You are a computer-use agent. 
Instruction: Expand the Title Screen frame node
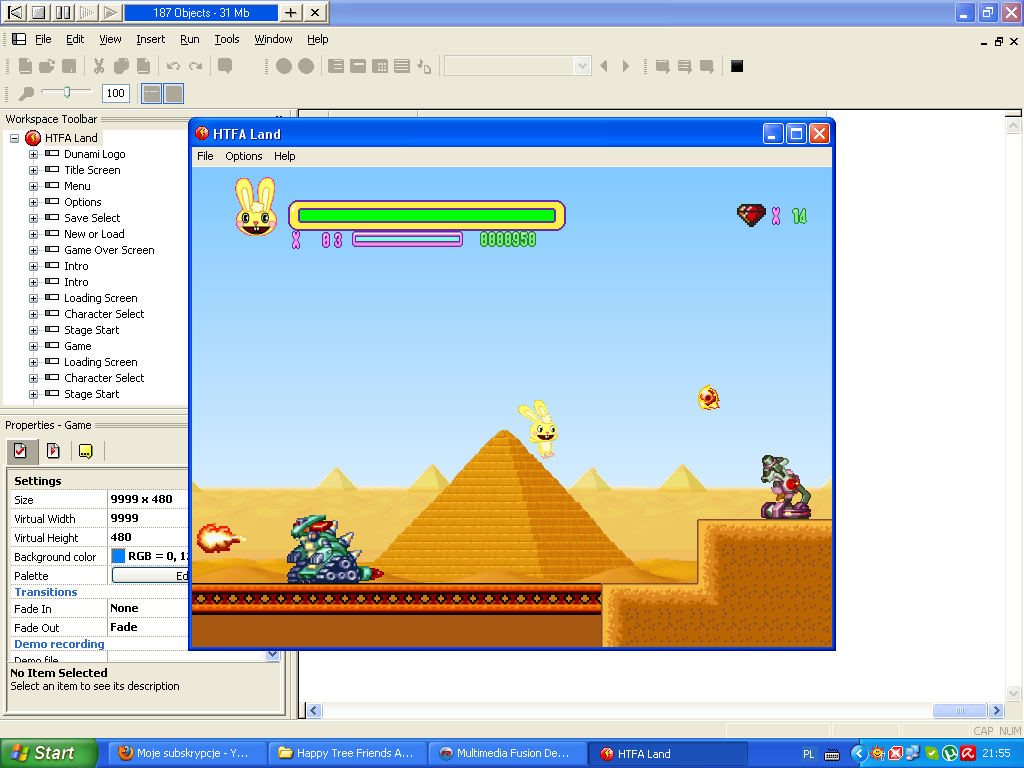coord(33,170)
